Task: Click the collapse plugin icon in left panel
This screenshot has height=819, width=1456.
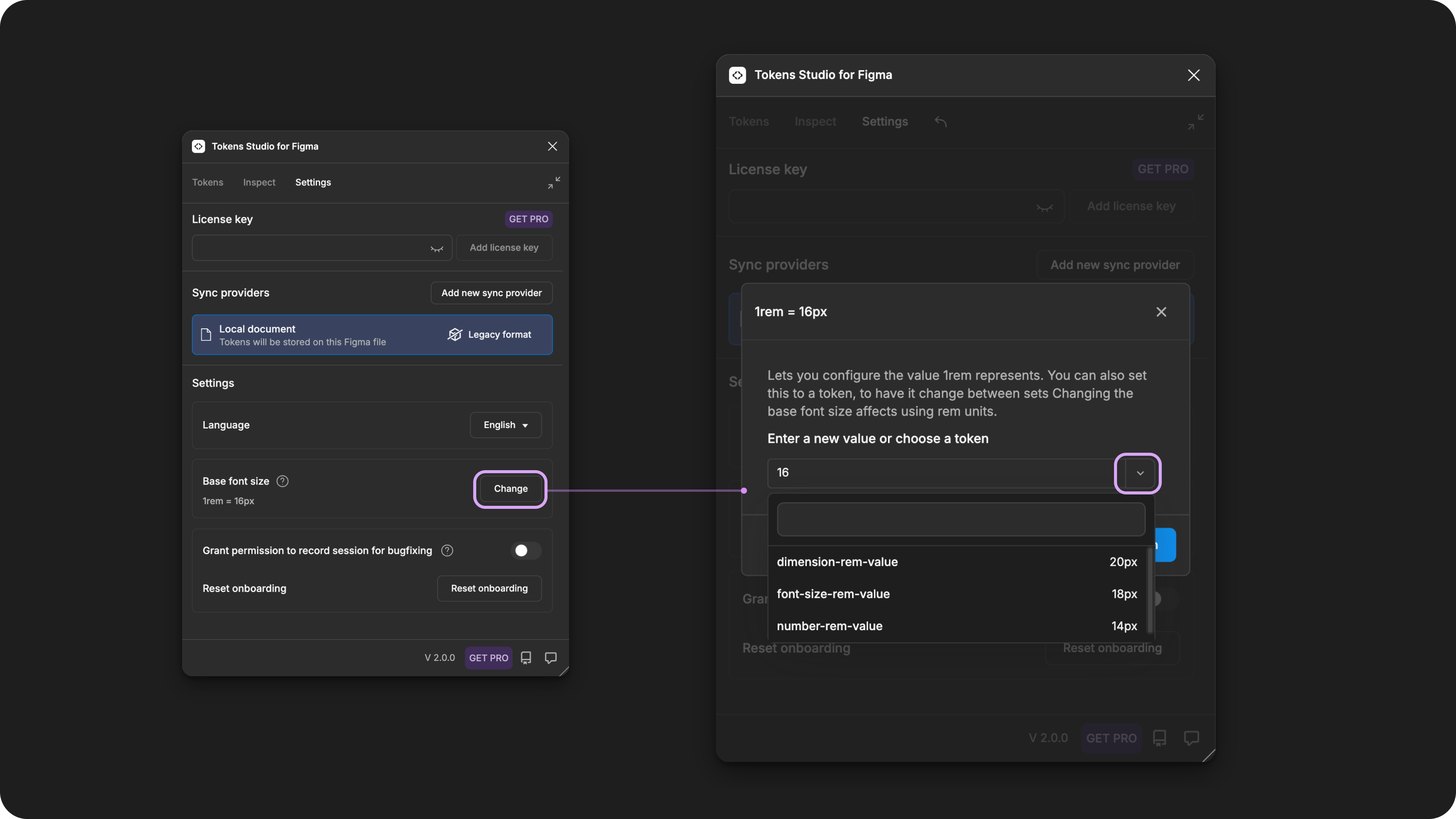Action: point(553,182)
